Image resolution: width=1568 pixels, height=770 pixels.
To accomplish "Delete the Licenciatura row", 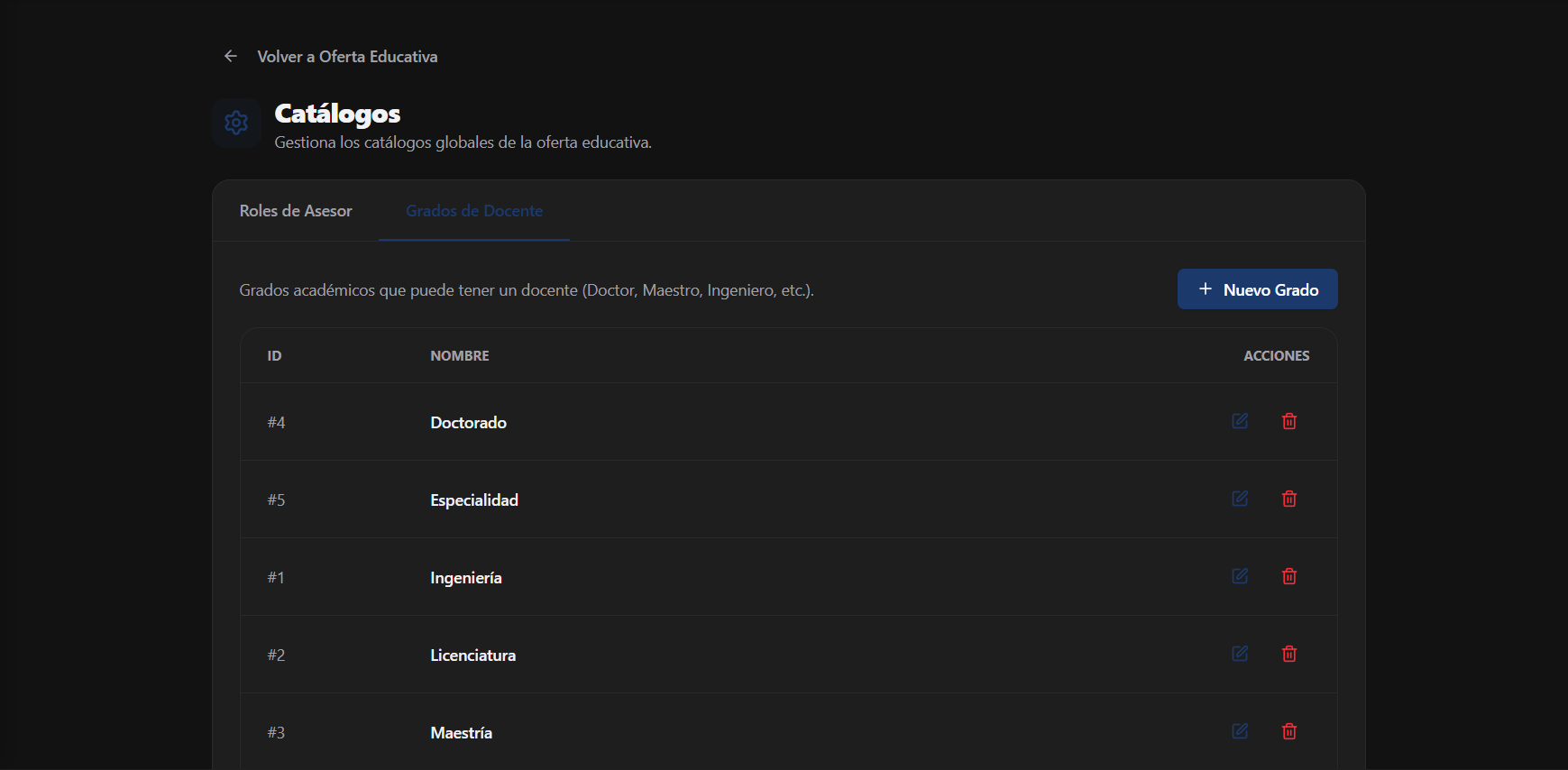I will coord(1289,654).
